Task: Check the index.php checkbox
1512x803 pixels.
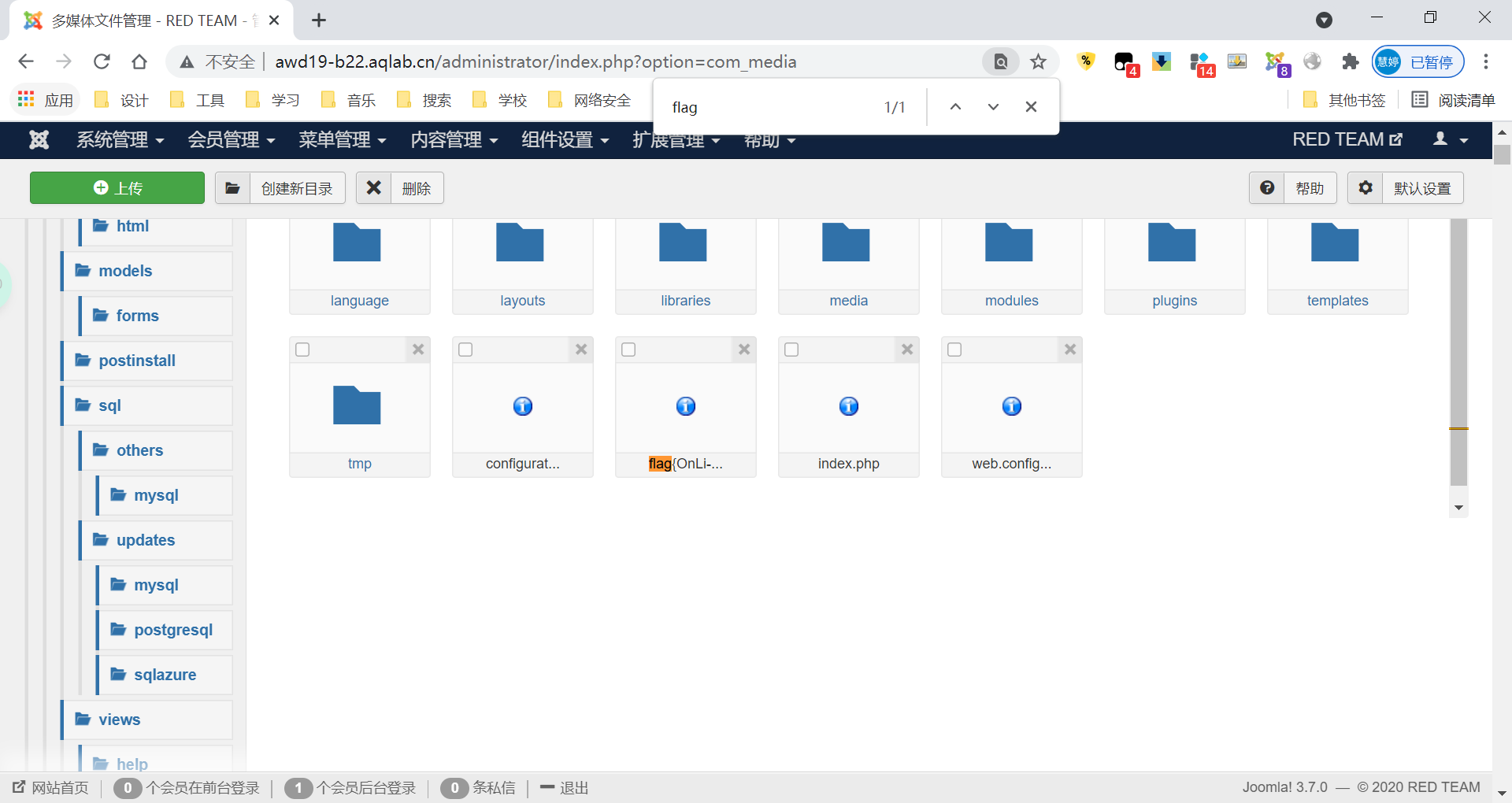Action: pos(791,350)
